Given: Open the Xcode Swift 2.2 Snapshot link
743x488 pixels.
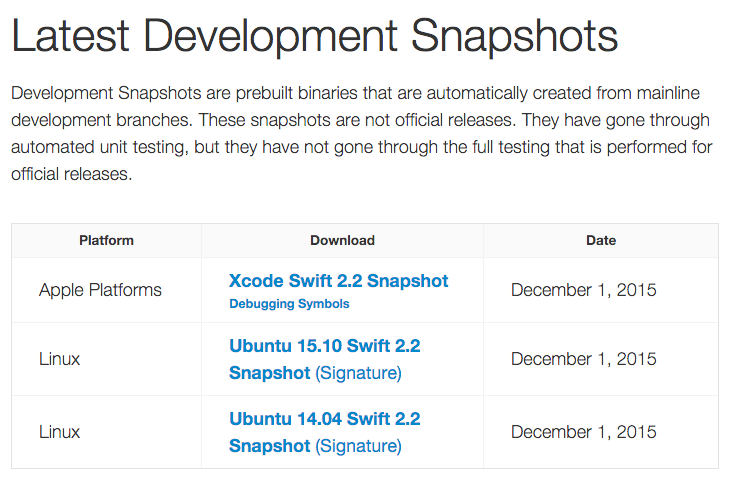Looking at the screenshot, I should (x=338, y=281).
